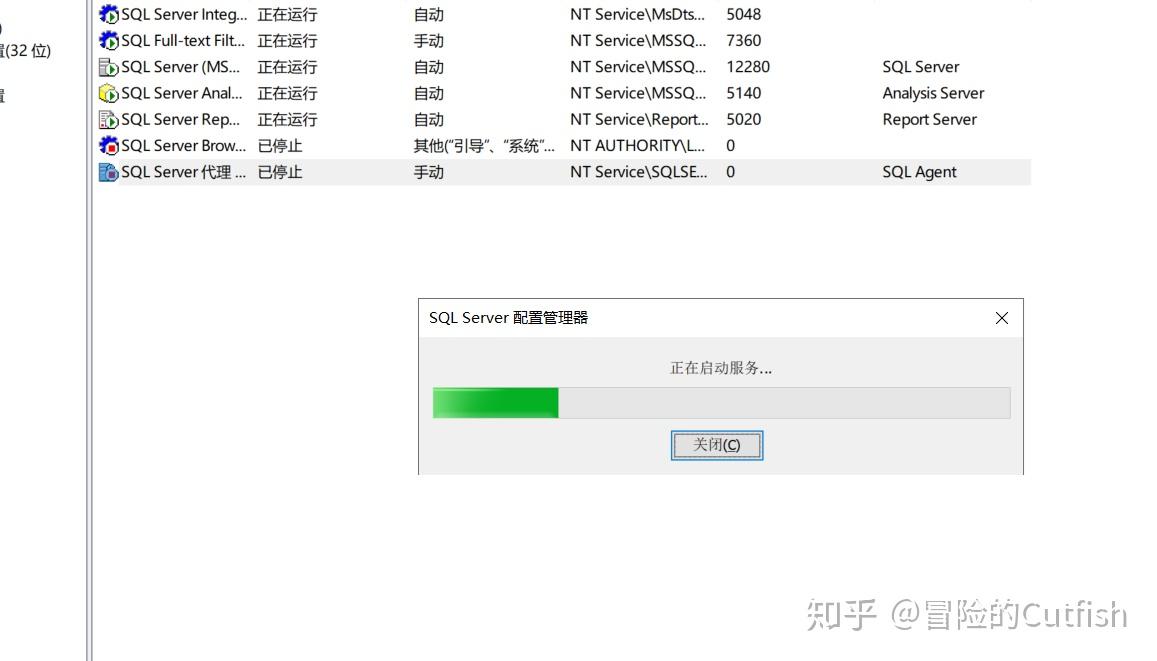Click the 手动 startup mode of SQL Server 代理
Viewport: 1157px width, 661px height.
[x=428, y=171]
